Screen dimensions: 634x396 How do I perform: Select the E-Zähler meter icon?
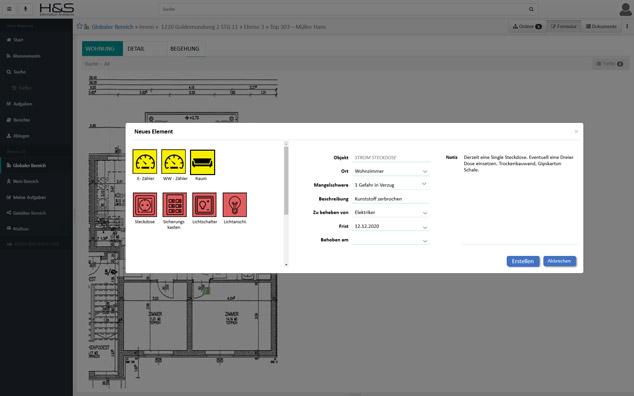145,162
